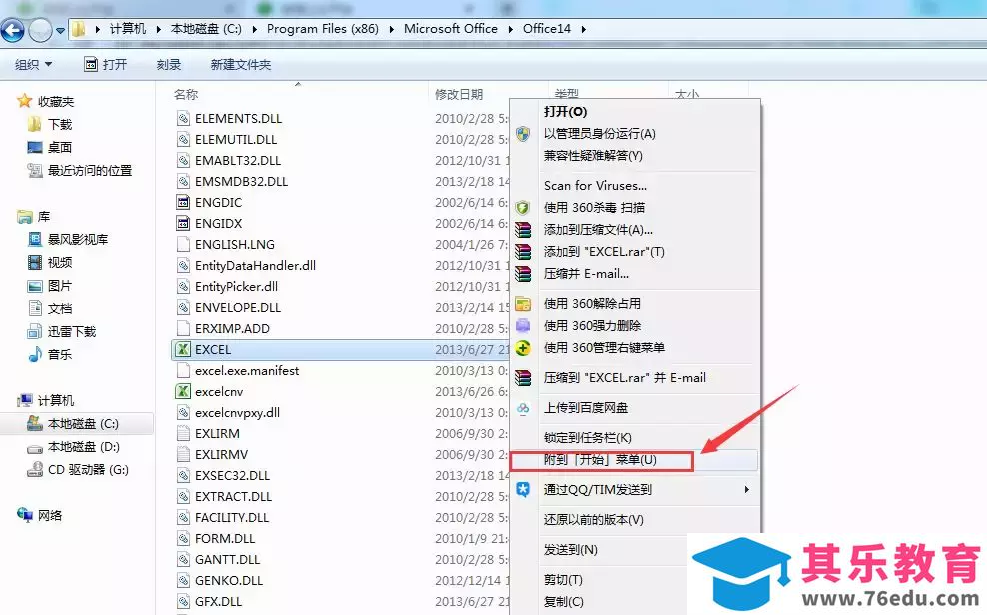Sort files by the 名称 column header
Viewport: 987px width, 615px height.
pyautogui.click(x=186, y=94)
